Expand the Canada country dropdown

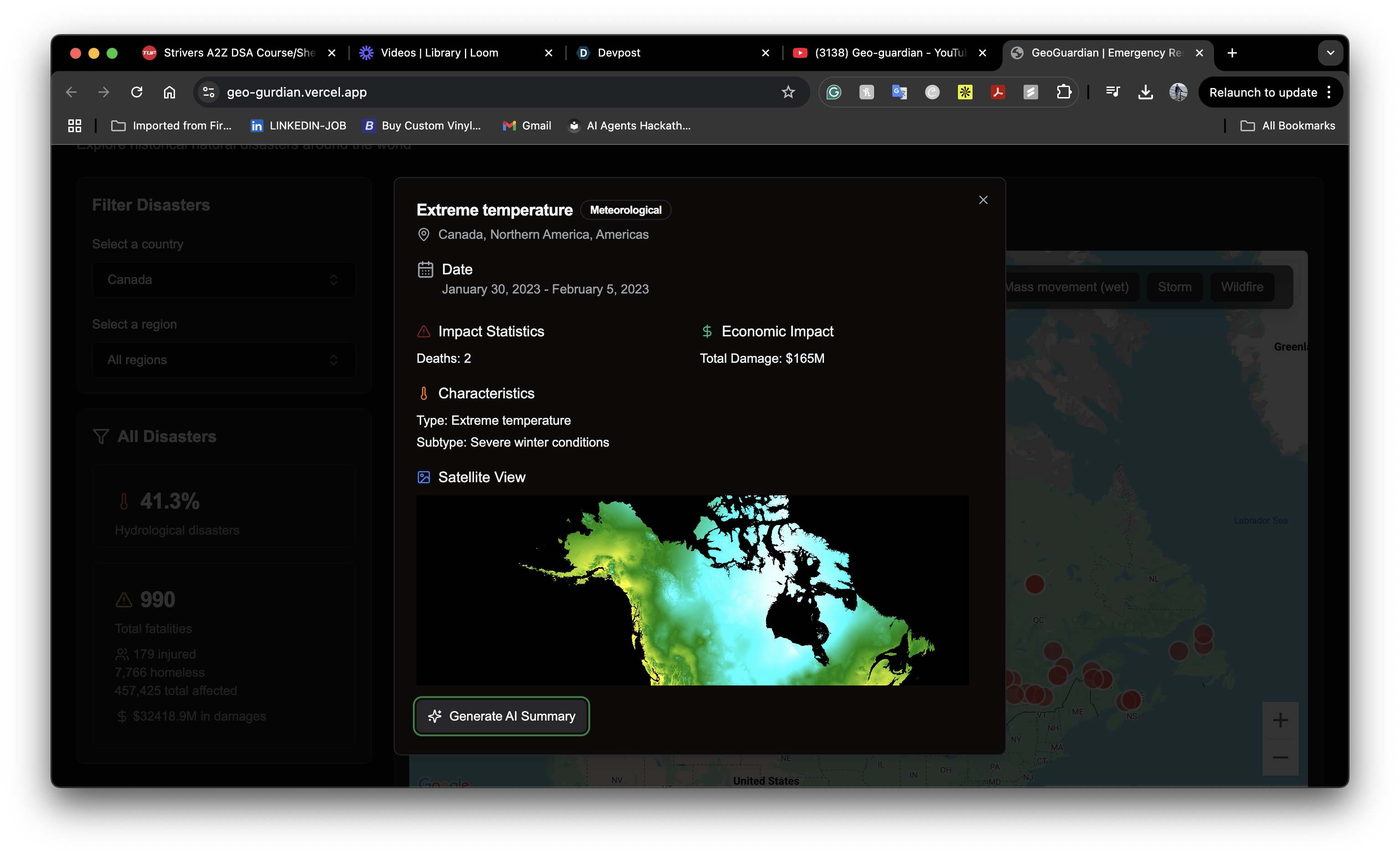(x=224, y=279)
